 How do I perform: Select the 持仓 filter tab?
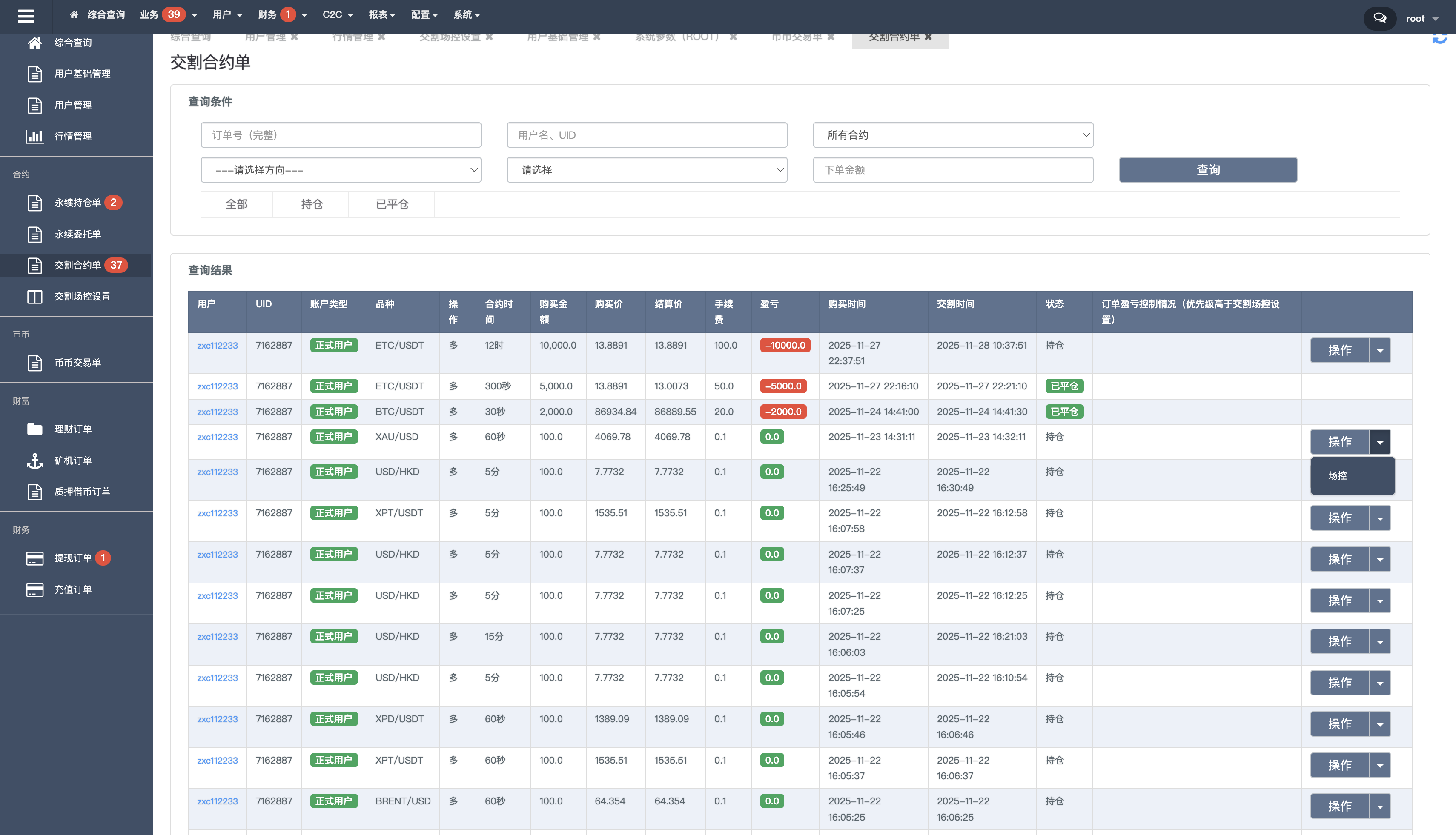click(x=312, y=205)
